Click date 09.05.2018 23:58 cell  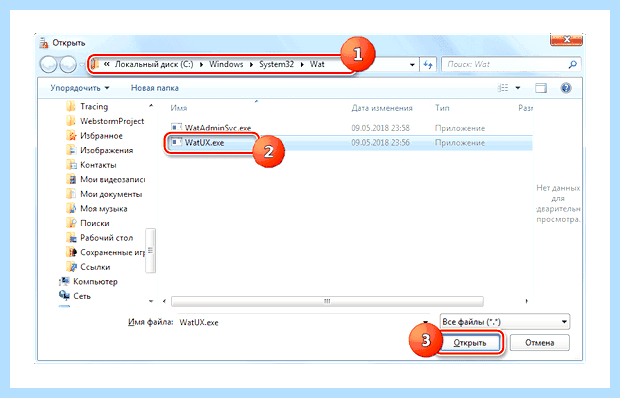tap(380, 128)
